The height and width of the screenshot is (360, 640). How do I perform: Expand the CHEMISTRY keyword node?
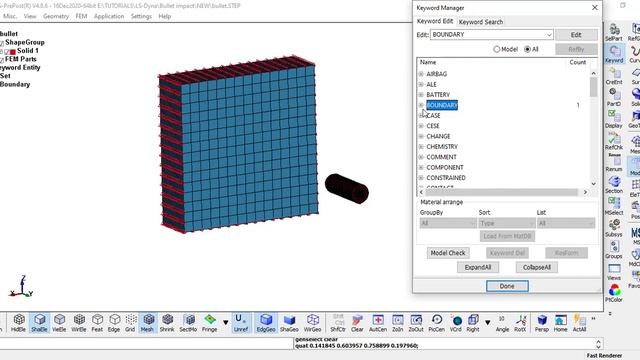coord(421,147)
